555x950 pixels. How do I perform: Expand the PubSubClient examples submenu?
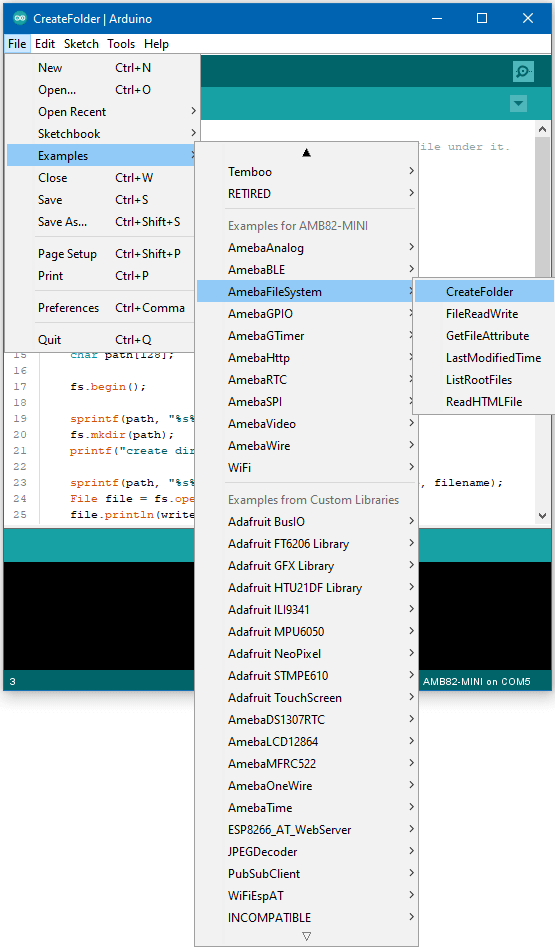(x=307, y=874)
